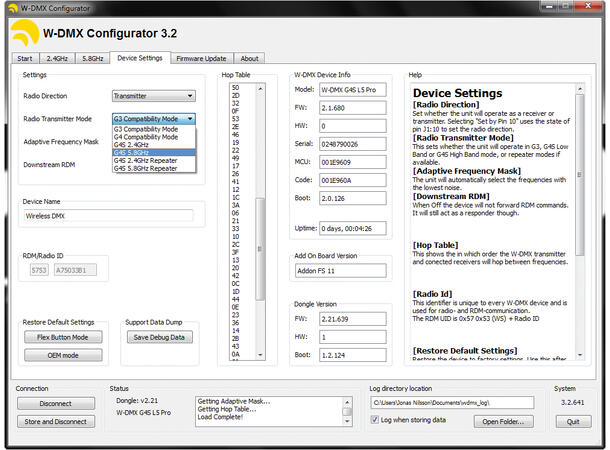Click the device FW field 2.1.680
Screen dimensions: 610x450
pyautogui.click(x=353, y=108)
